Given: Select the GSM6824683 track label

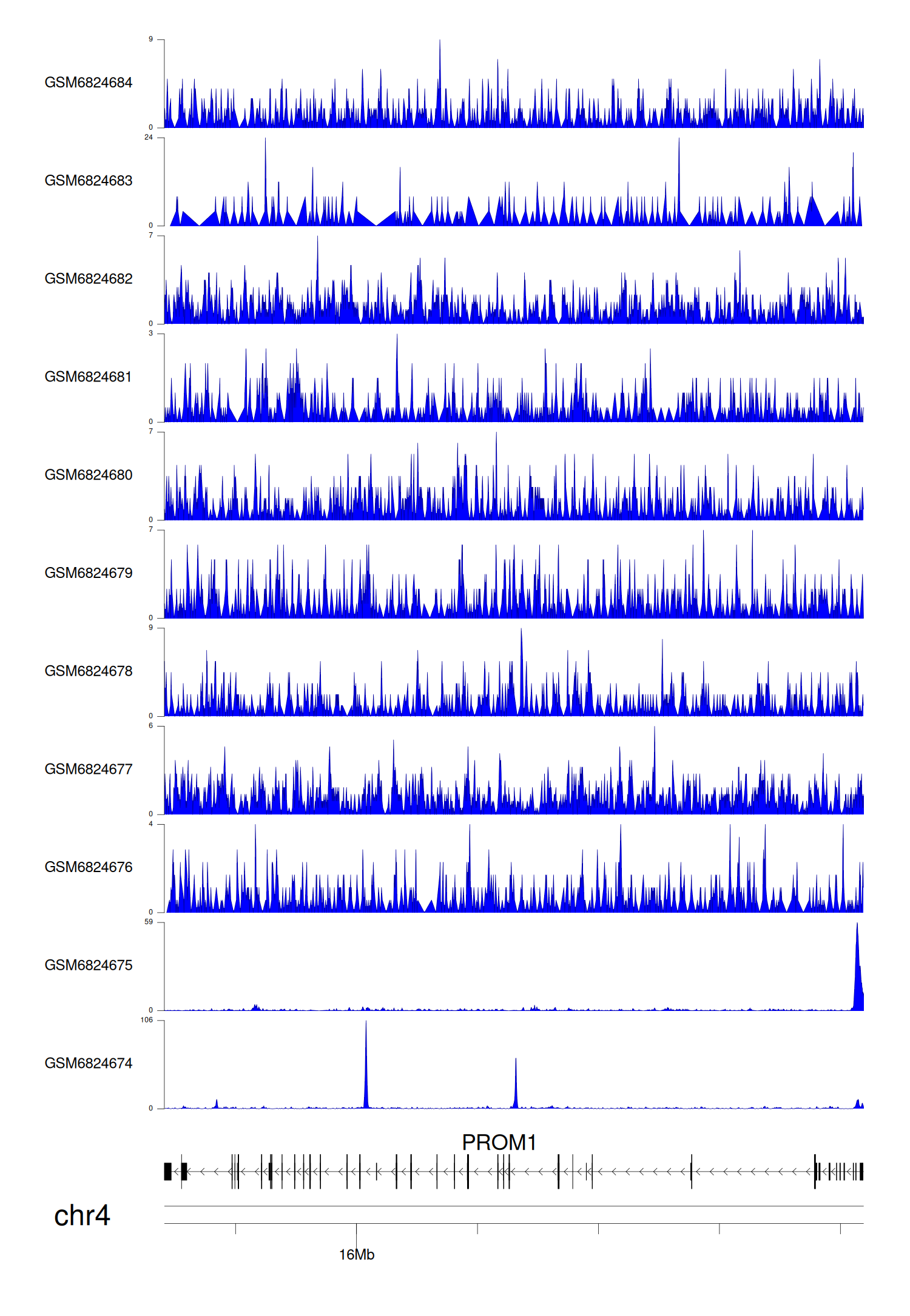Looking at the screenshot, I should (x=88, y=181).
